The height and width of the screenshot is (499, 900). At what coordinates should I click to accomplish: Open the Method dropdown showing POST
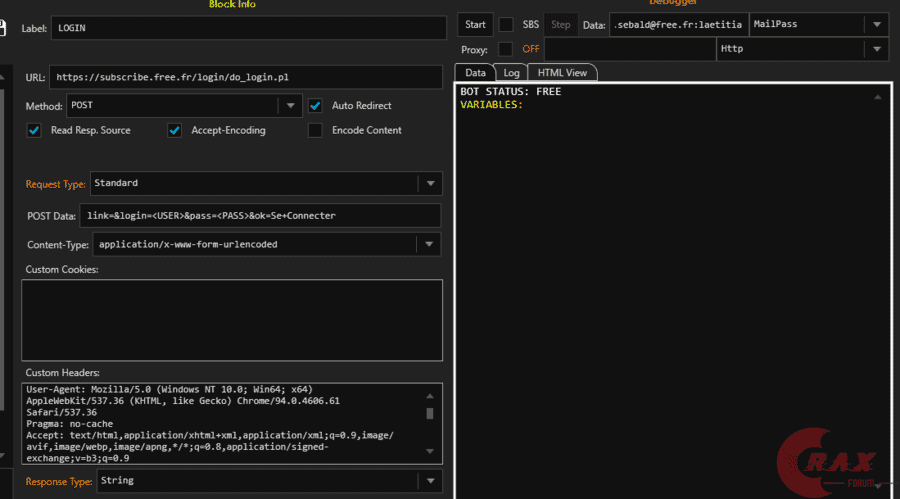point(289,105)
